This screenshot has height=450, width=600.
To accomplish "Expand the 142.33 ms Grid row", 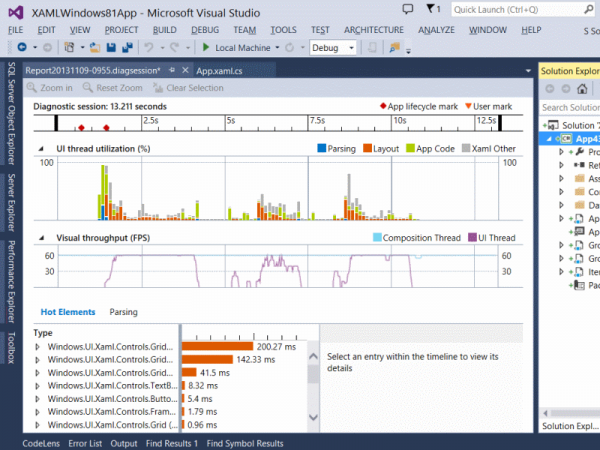I will click(x=37, y=360).
